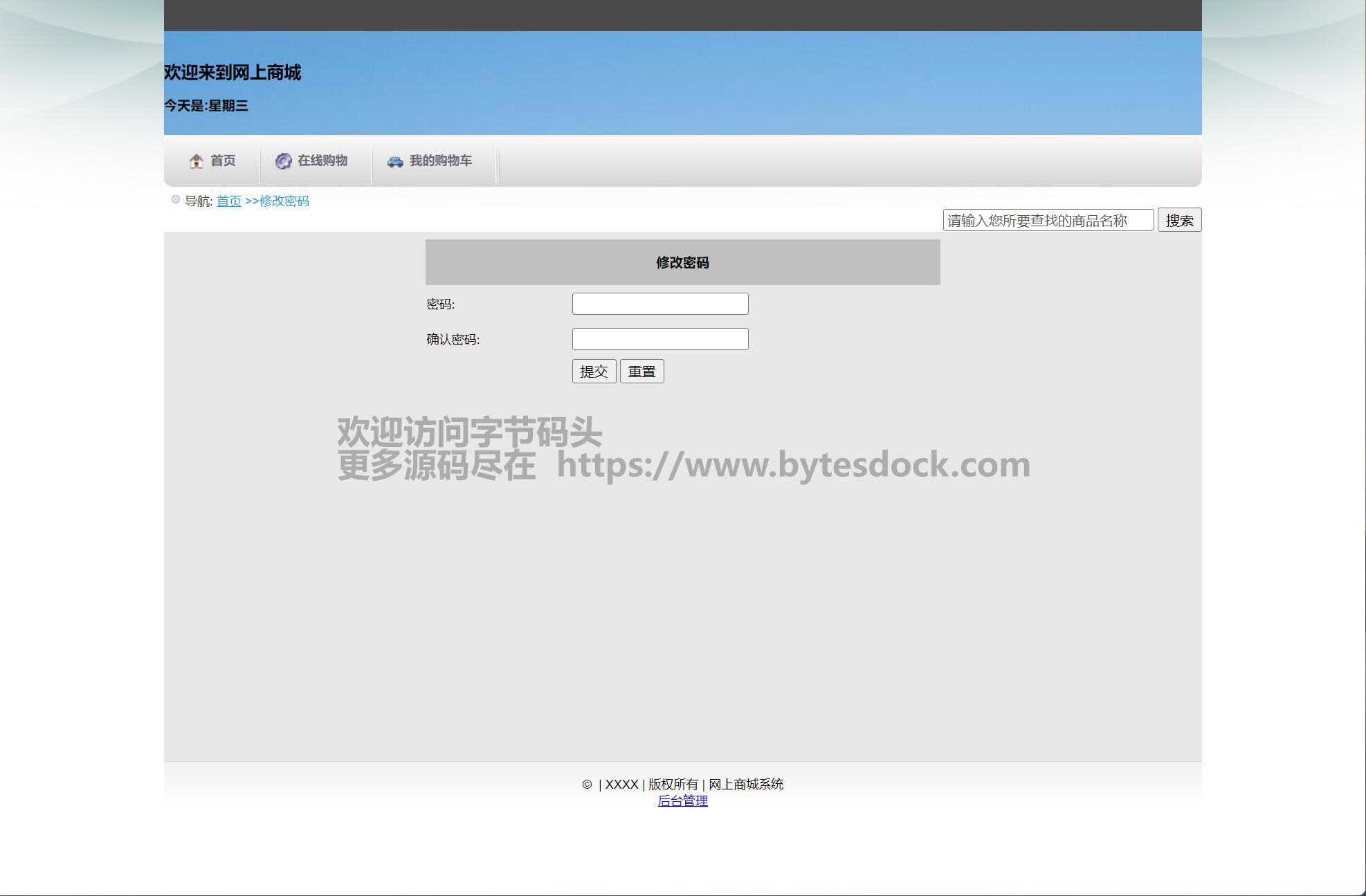Click the round bullet icon before 导航
This screenshot has height=896, width=1366.
click(x=176, y=200)
